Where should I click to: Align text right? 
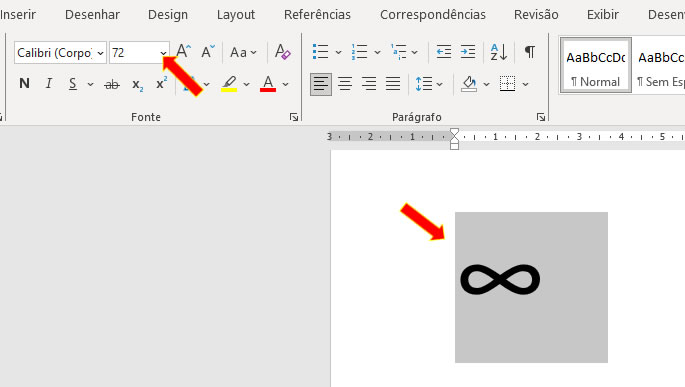pos(369,83)
